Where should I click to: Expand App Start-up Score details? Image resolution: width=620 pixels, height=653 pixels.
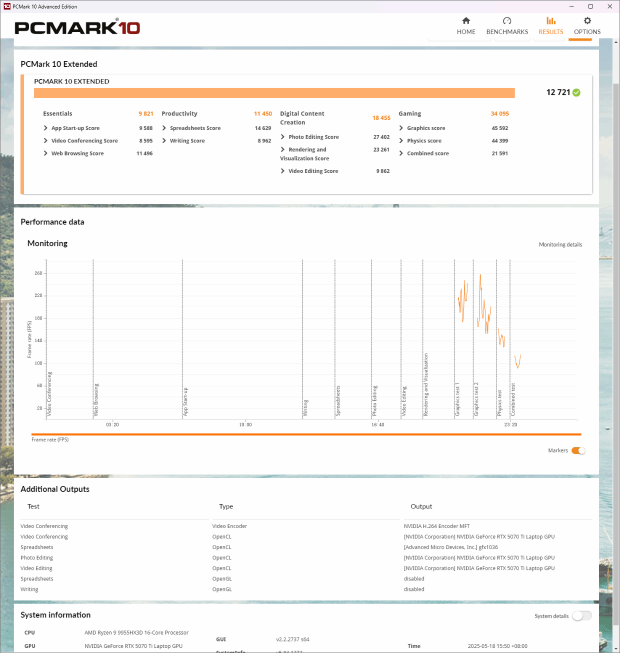(45, 128)
